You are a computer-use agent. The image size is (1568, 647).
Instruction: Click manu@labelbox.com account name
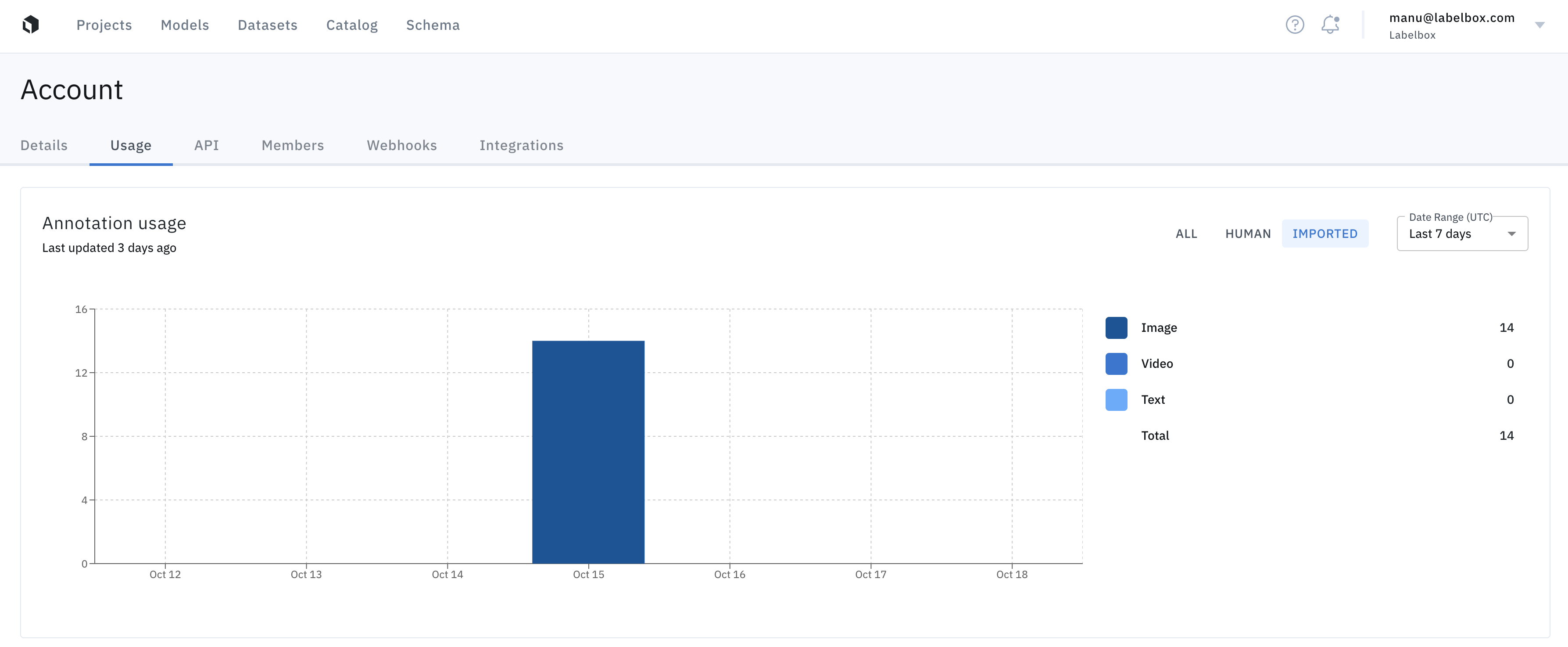(x=1451, y=18)
